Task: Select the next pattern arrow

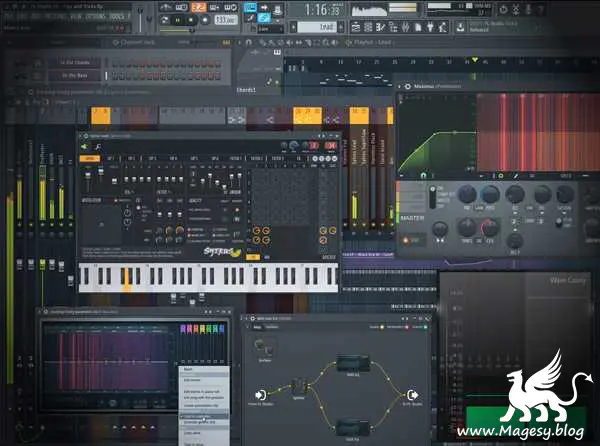Action: [341, 27]
